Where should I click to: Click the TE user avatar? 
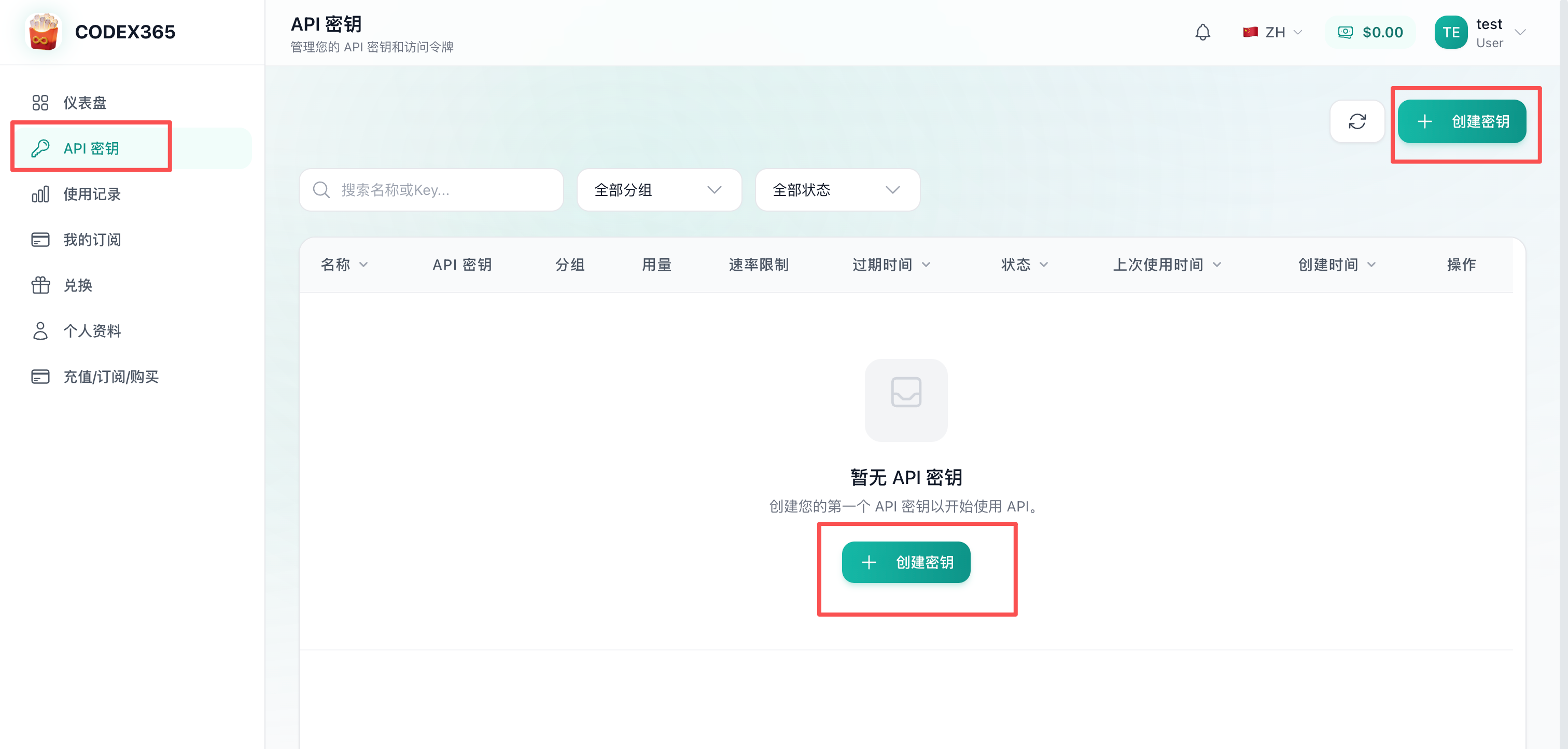point(1450,32)
